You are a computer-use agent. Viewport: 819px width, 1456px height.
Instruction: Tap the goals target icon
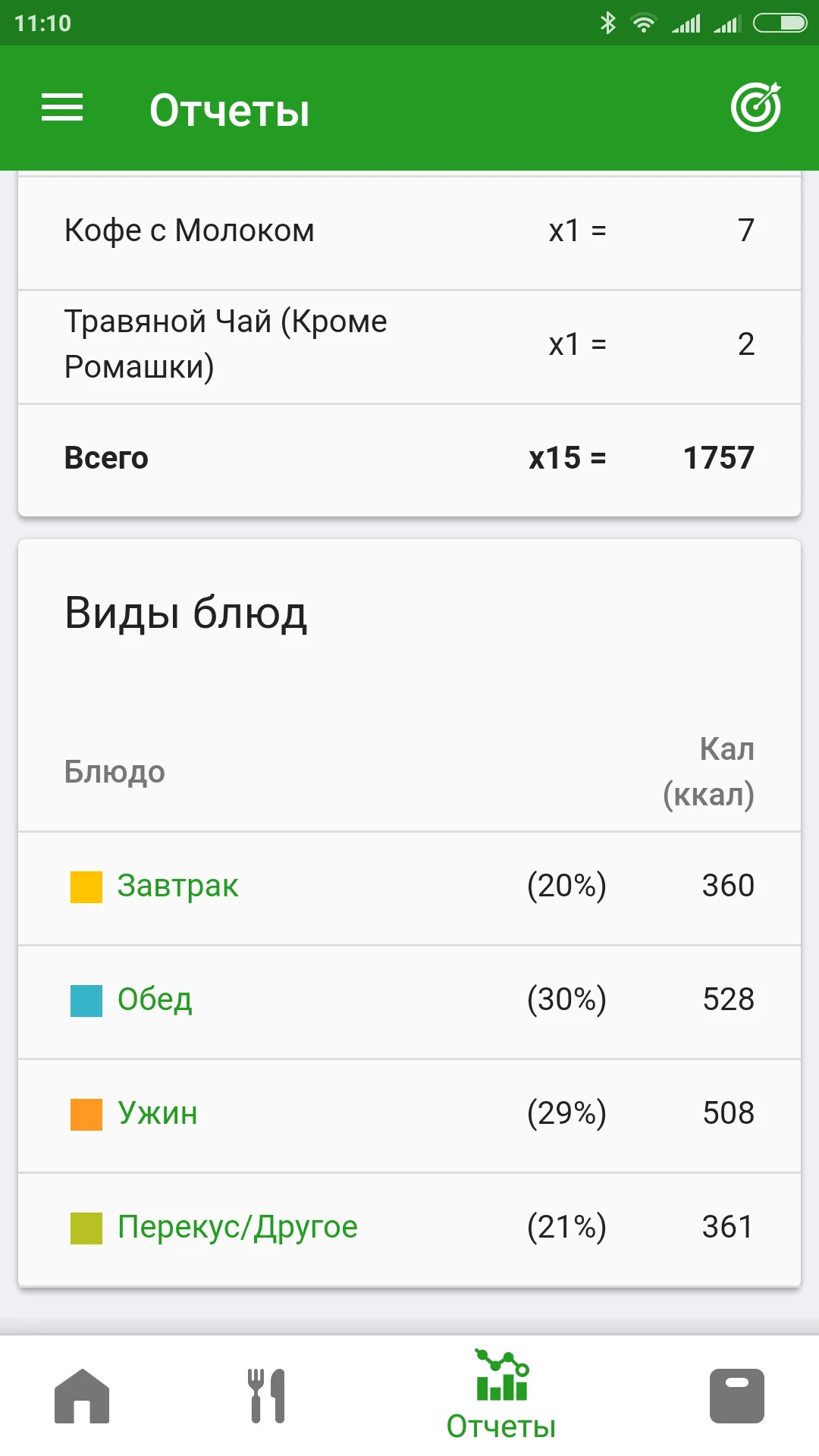755,108
